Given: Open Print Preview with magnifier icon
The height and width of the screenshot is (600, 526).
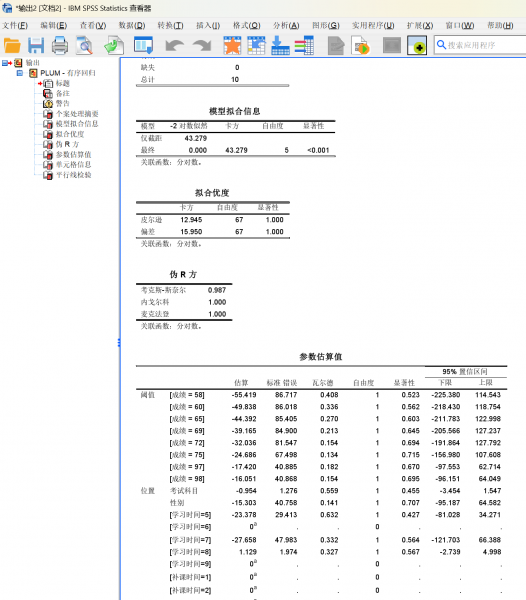Looking at the screenshot, I should pos(84,46).
